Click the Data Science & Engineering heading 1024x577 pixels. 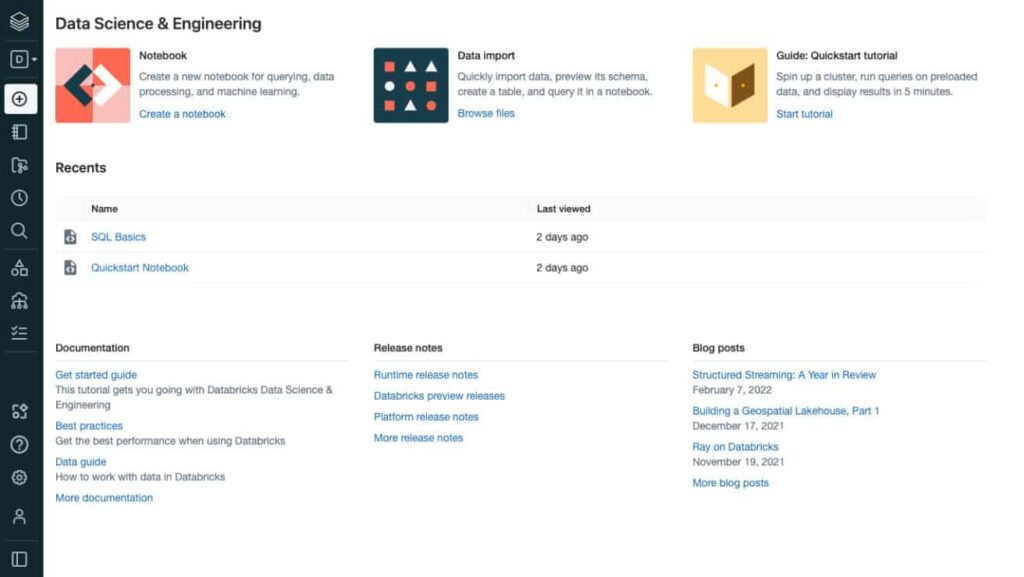coord(158,23)
